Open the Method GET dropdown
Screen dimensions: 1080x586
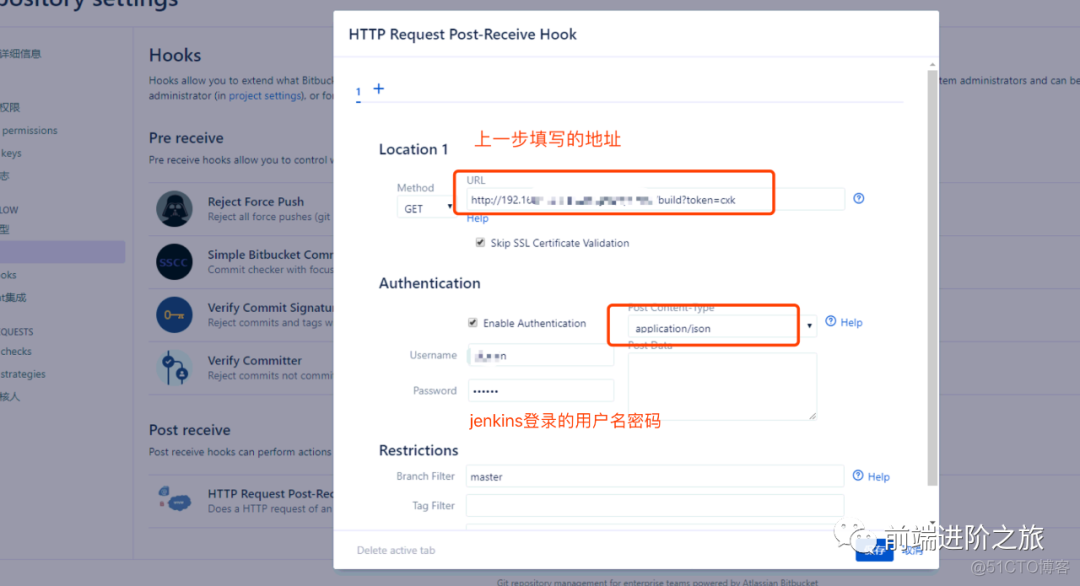click(x=425, y=208)
